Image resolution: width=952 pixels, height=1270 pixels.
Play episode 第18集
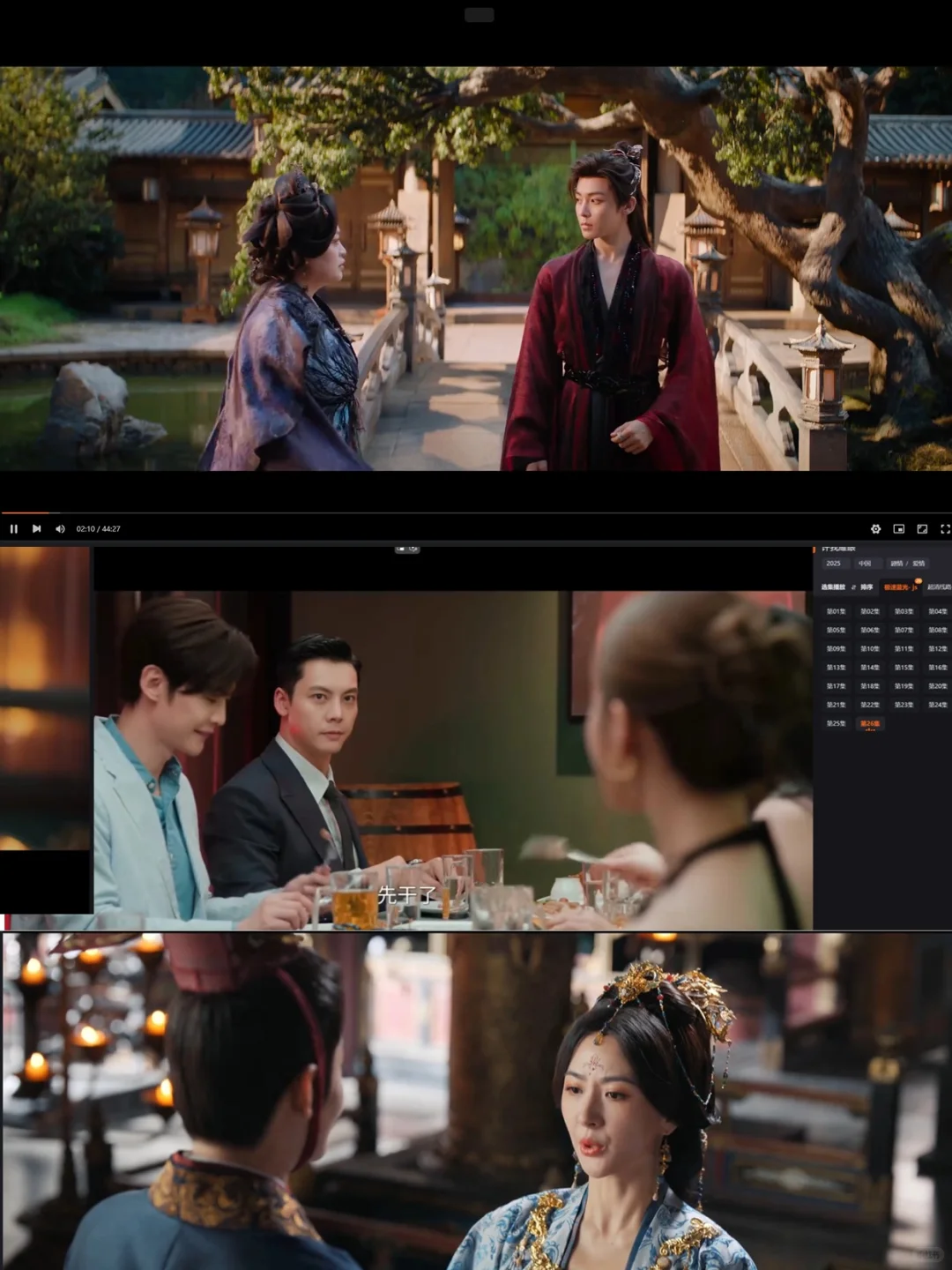pyautogui.click(x=870, y=686)
